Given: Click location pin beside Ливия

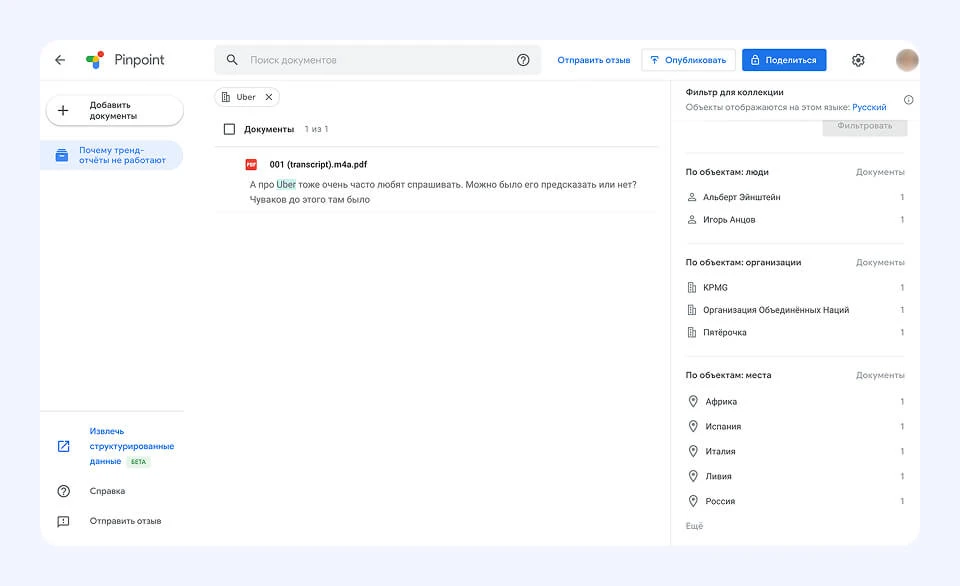Looking at the screenshot, I should tap(693, 476).
